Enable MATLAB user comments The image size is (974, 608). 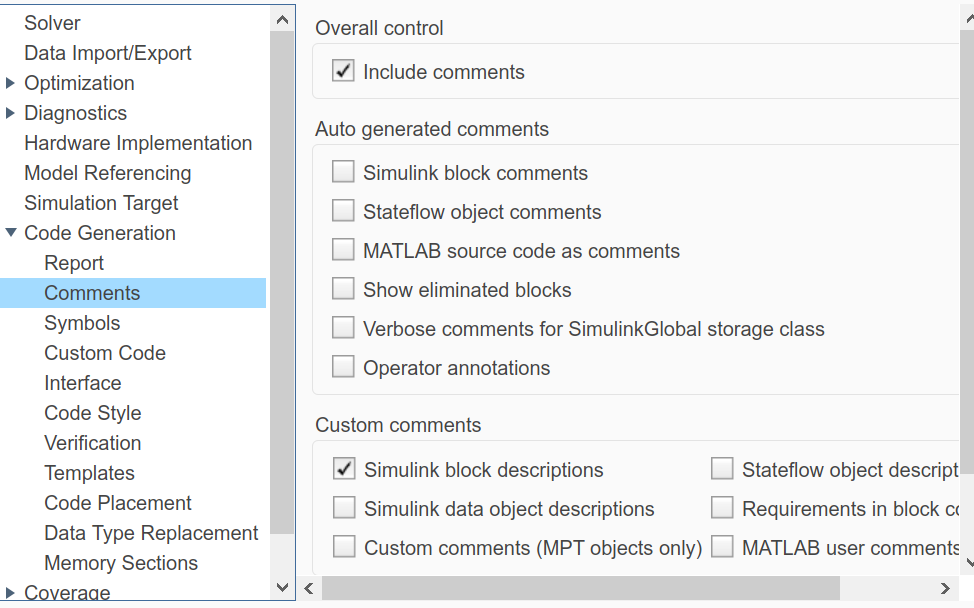tap(722, 546)
